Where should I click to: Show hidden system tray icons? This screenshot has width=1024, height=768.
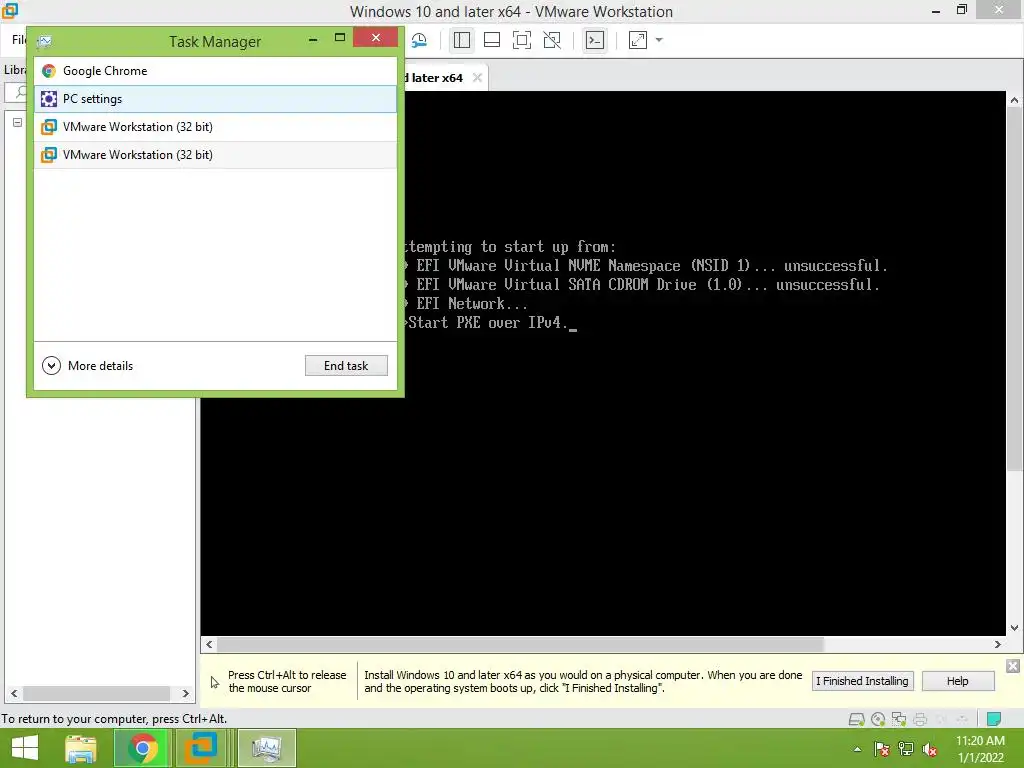coord(857,749)
